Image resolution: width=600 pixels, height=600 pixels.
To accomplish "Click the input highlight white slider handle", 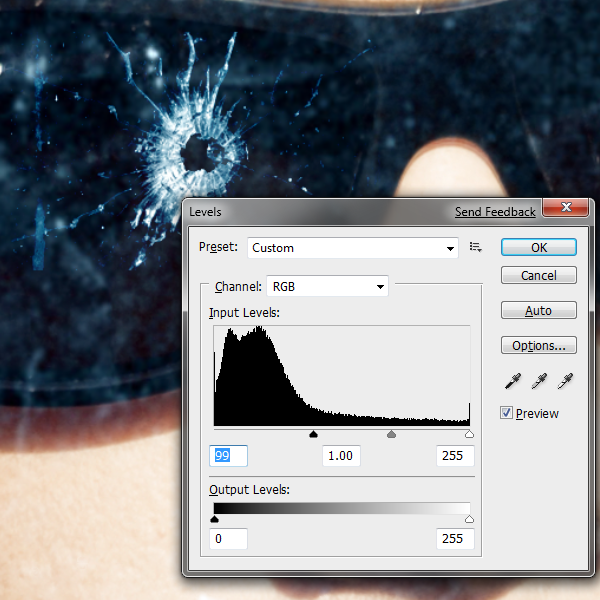I will (469, 435).
